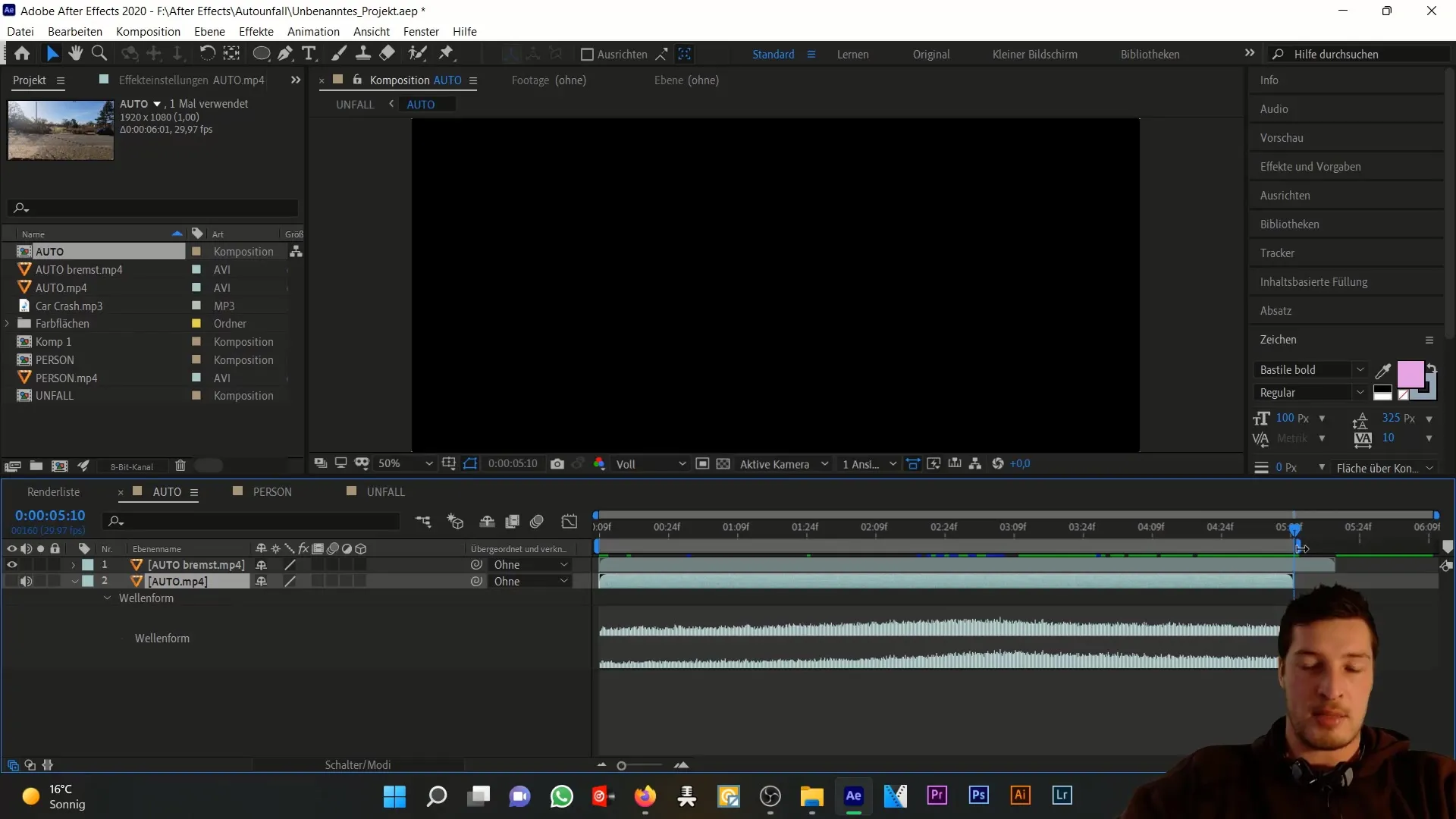Screen dimensions: 1456x819
Task: Mute audio of AUTO.mp4 layer
Action: [x=26, y=582]
